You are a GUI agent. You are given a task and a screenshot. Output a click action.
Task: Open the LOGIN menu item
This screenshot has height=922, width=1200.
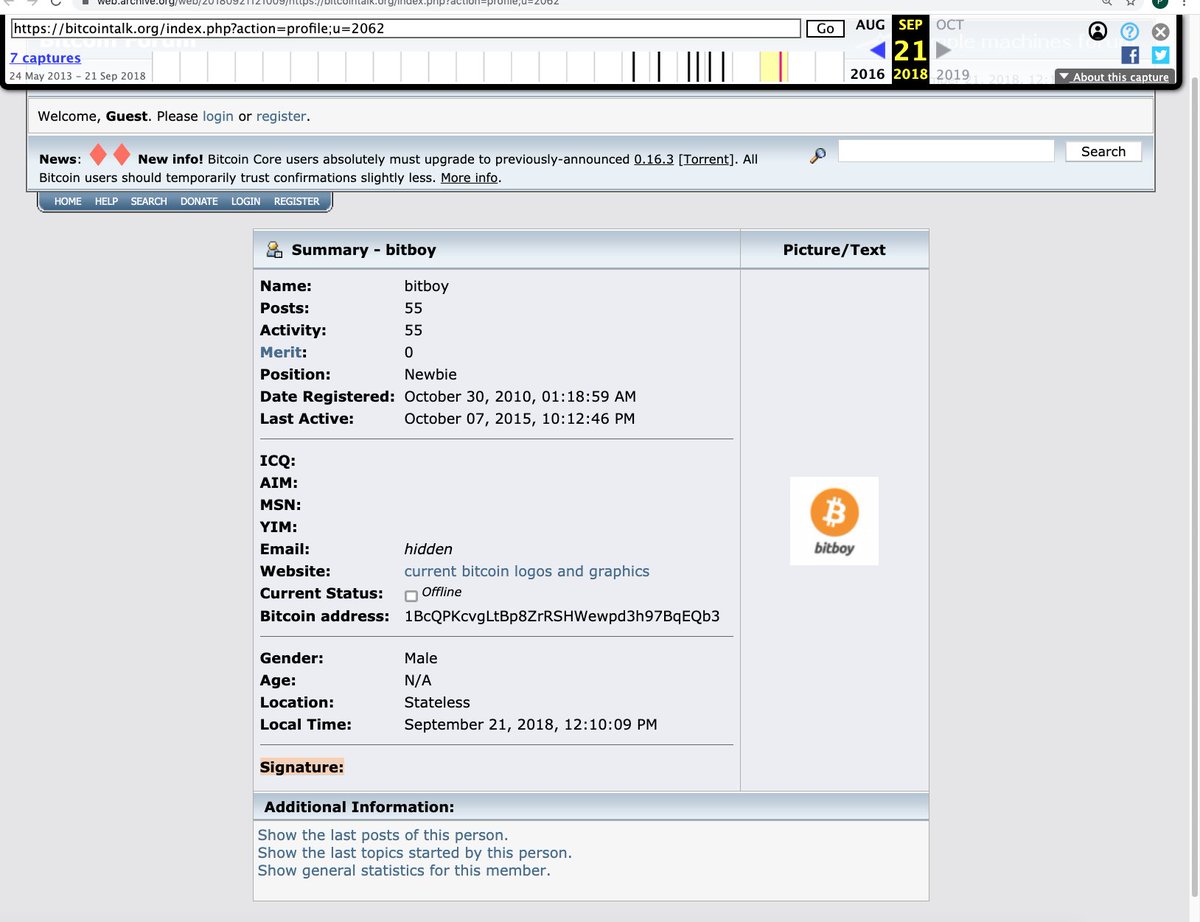246,201
